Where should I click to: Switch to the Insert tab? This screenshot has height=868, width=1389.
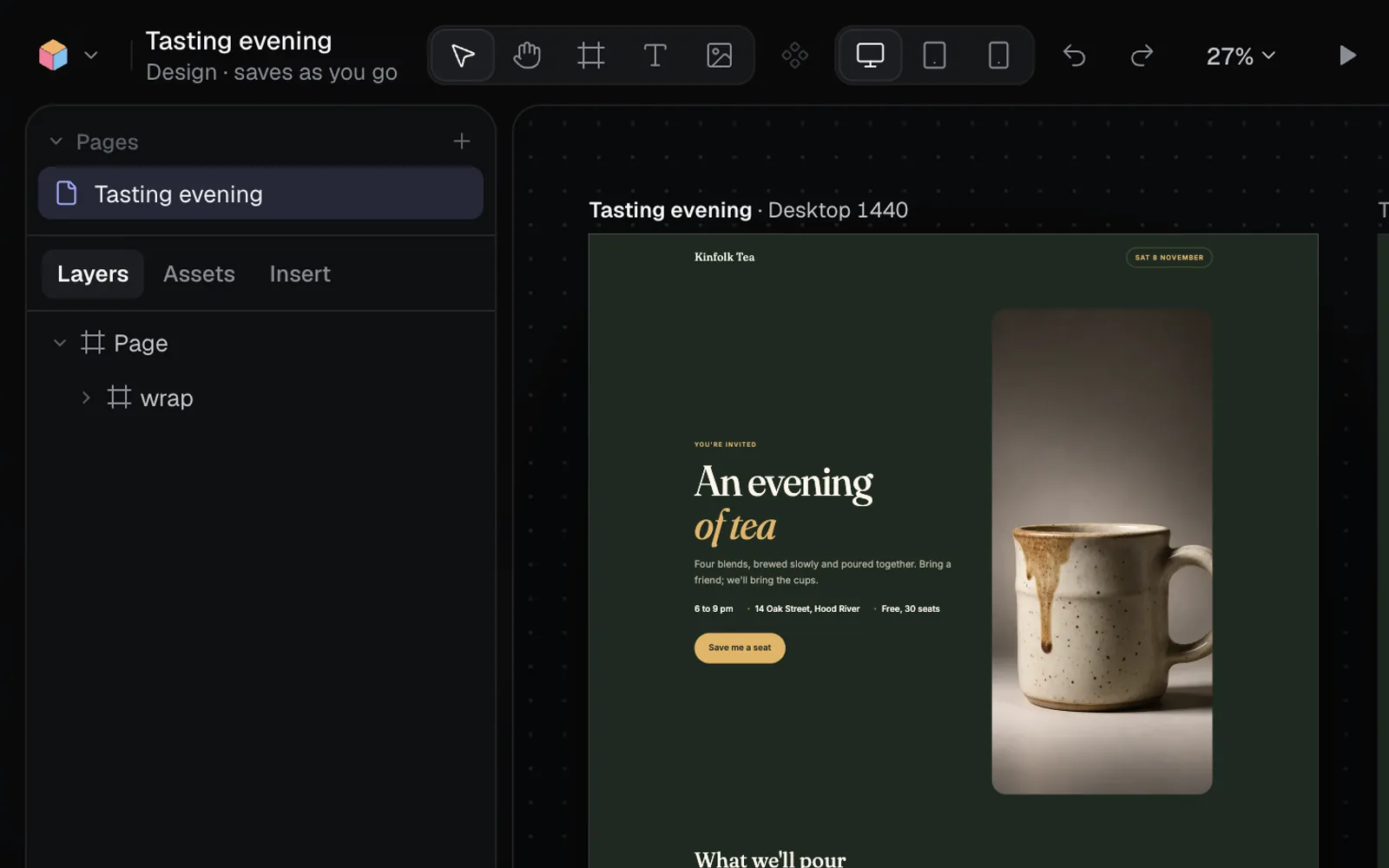(300, 274)
